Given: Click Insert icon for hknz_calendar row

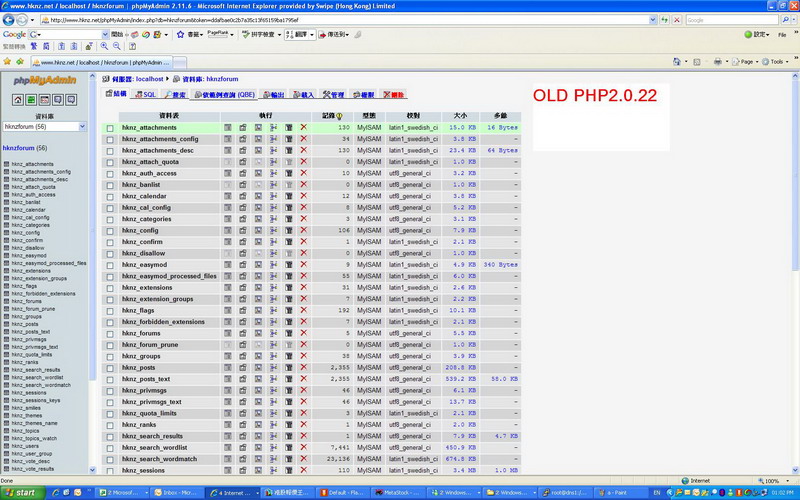Looking at the screenshot, I should (x=273, y=196).
